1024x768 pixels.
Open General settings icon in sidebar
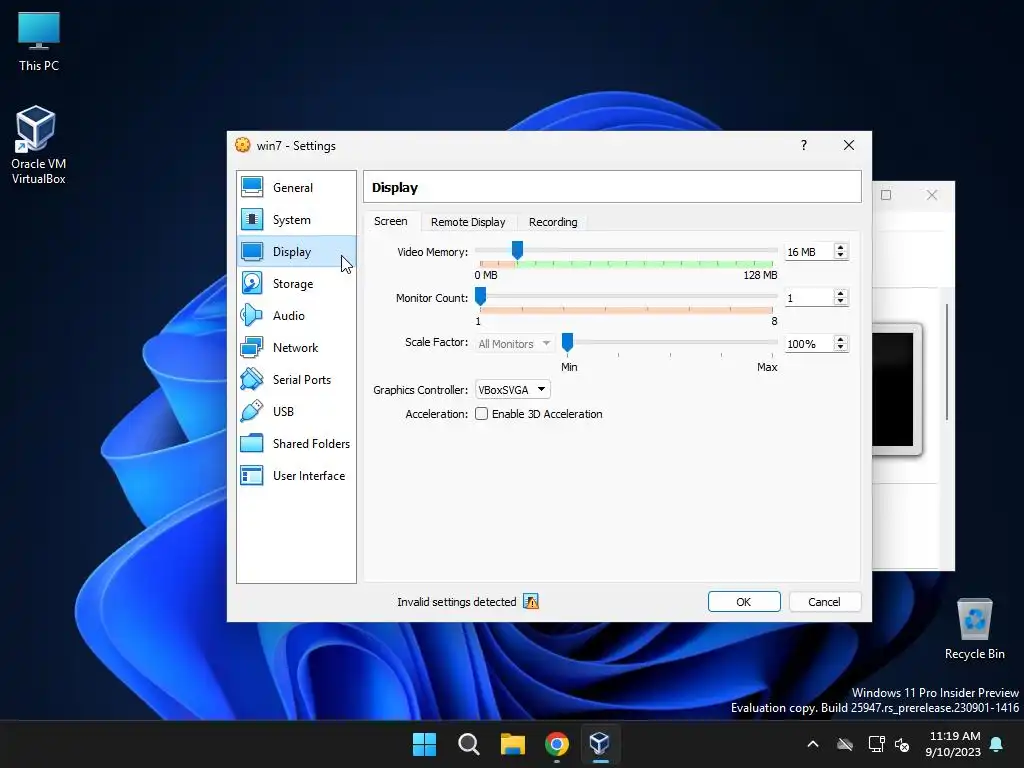(251, 187)
